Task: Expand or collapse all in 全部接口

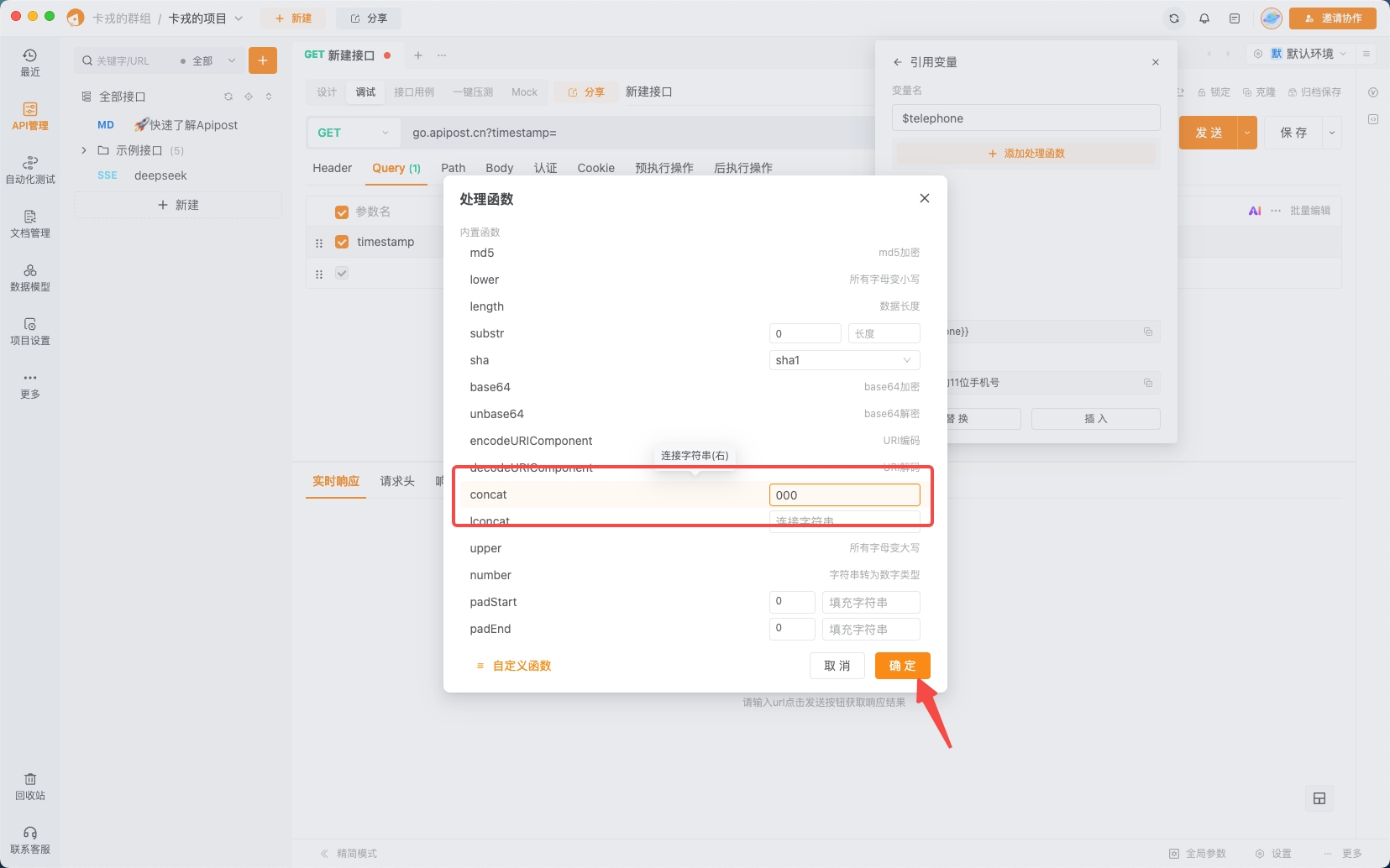Action: (x=269, y=97)
